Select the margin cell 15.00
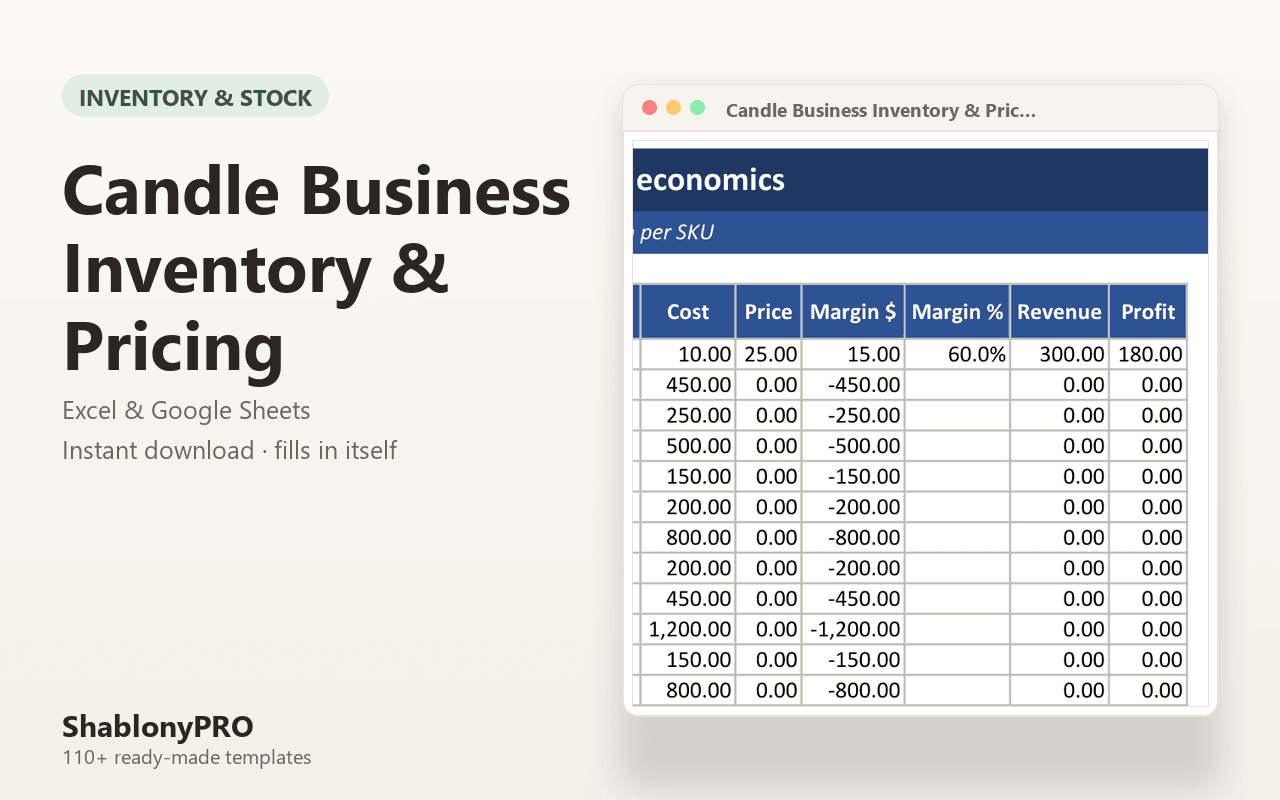 (853, 354)
